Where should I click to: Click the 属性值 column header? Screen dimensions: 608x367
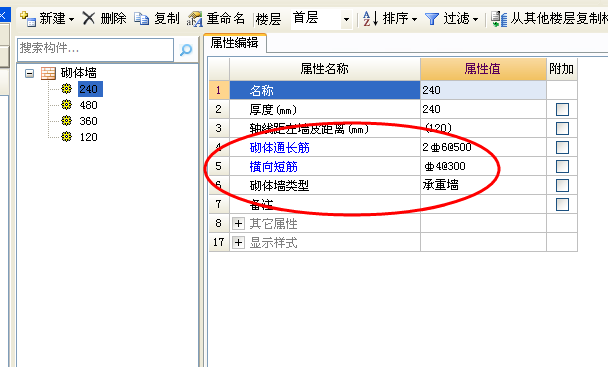483,69
